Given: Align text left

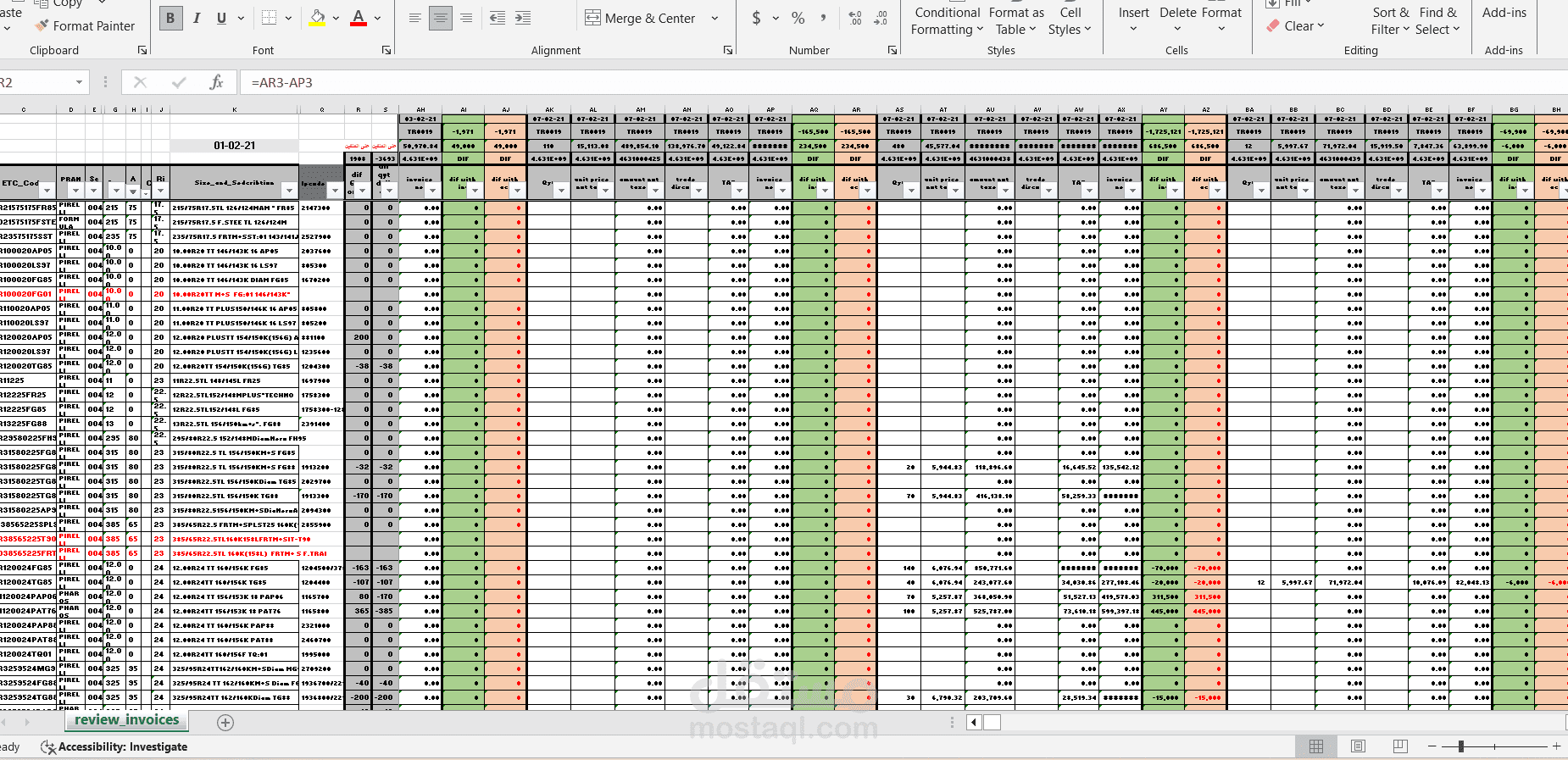Looking at the screenshot, I should pos(415,18).
